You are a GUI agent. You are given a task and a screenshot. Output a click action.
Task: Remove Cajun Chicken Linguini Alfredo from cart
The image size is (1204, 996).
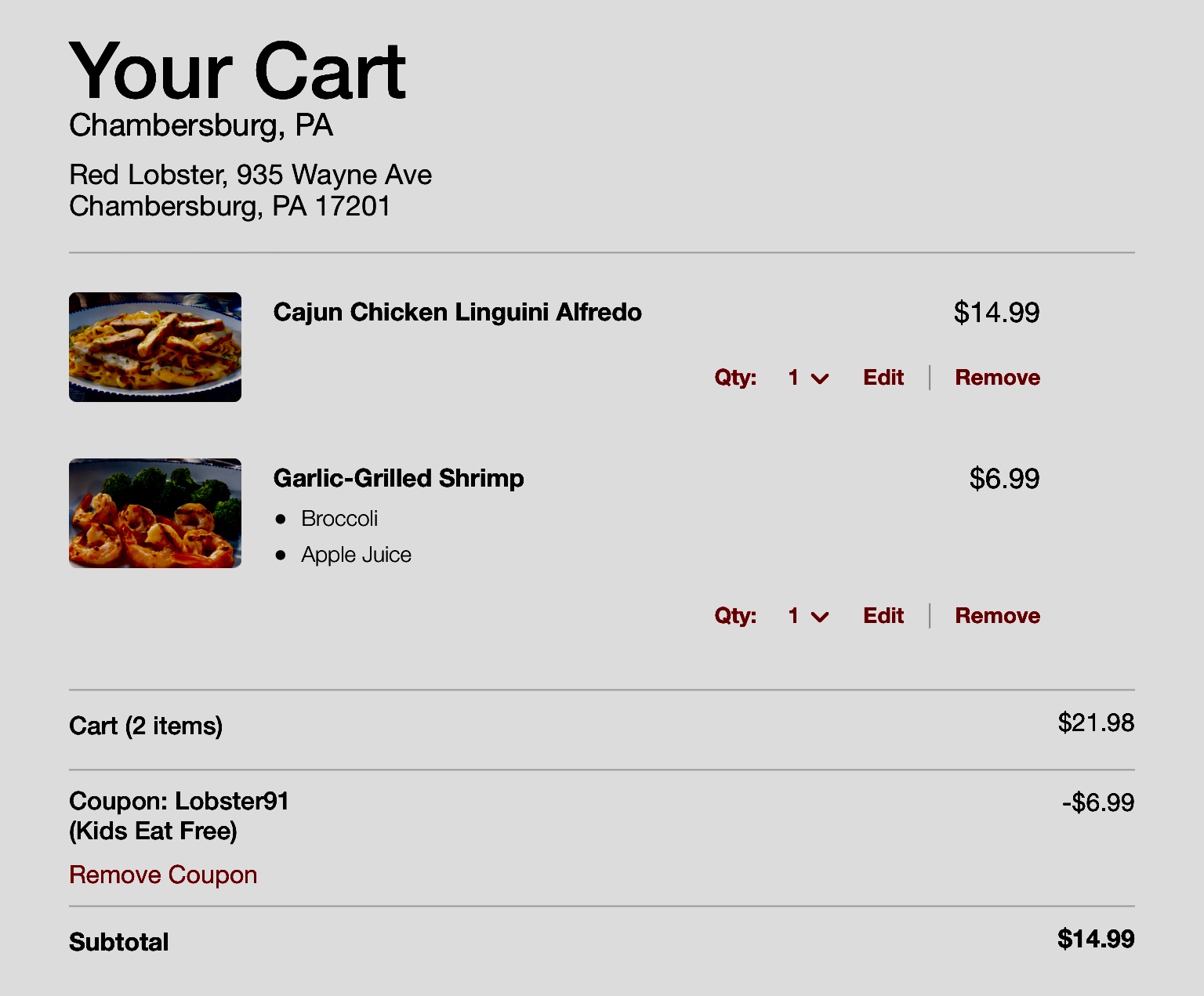[997, 378]
